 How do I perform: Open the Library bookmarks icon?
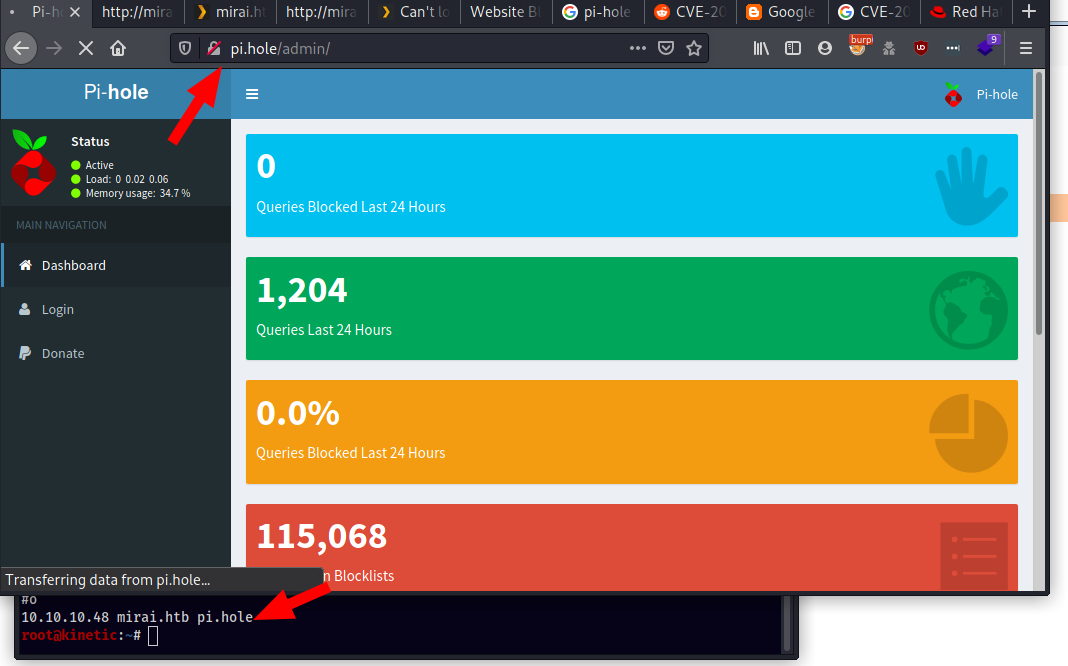pyautogui.click(x=761, y=48)
